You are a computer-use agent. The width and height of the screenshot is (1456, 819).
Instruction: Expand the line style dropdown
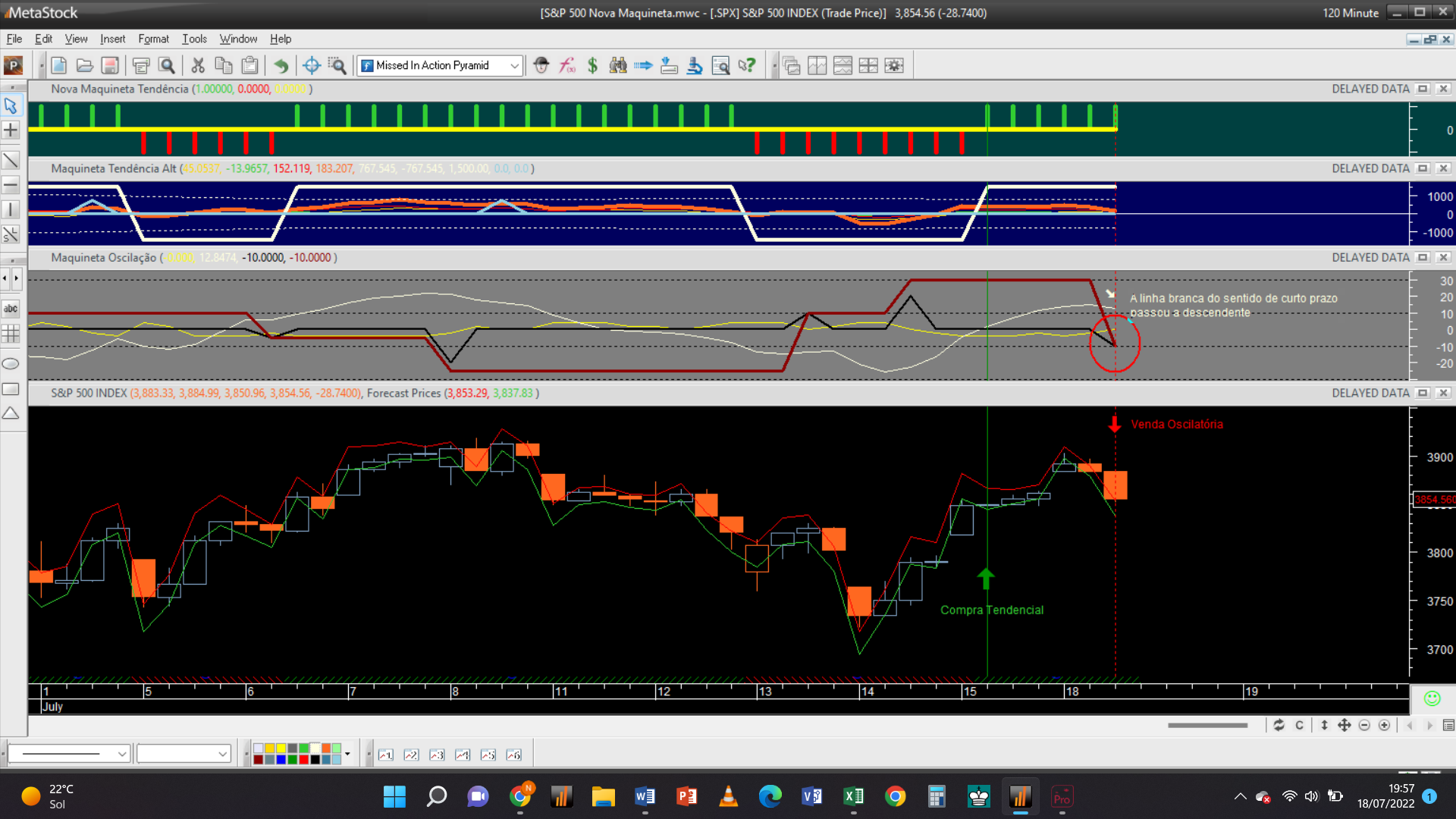click(x=121, y=755)
